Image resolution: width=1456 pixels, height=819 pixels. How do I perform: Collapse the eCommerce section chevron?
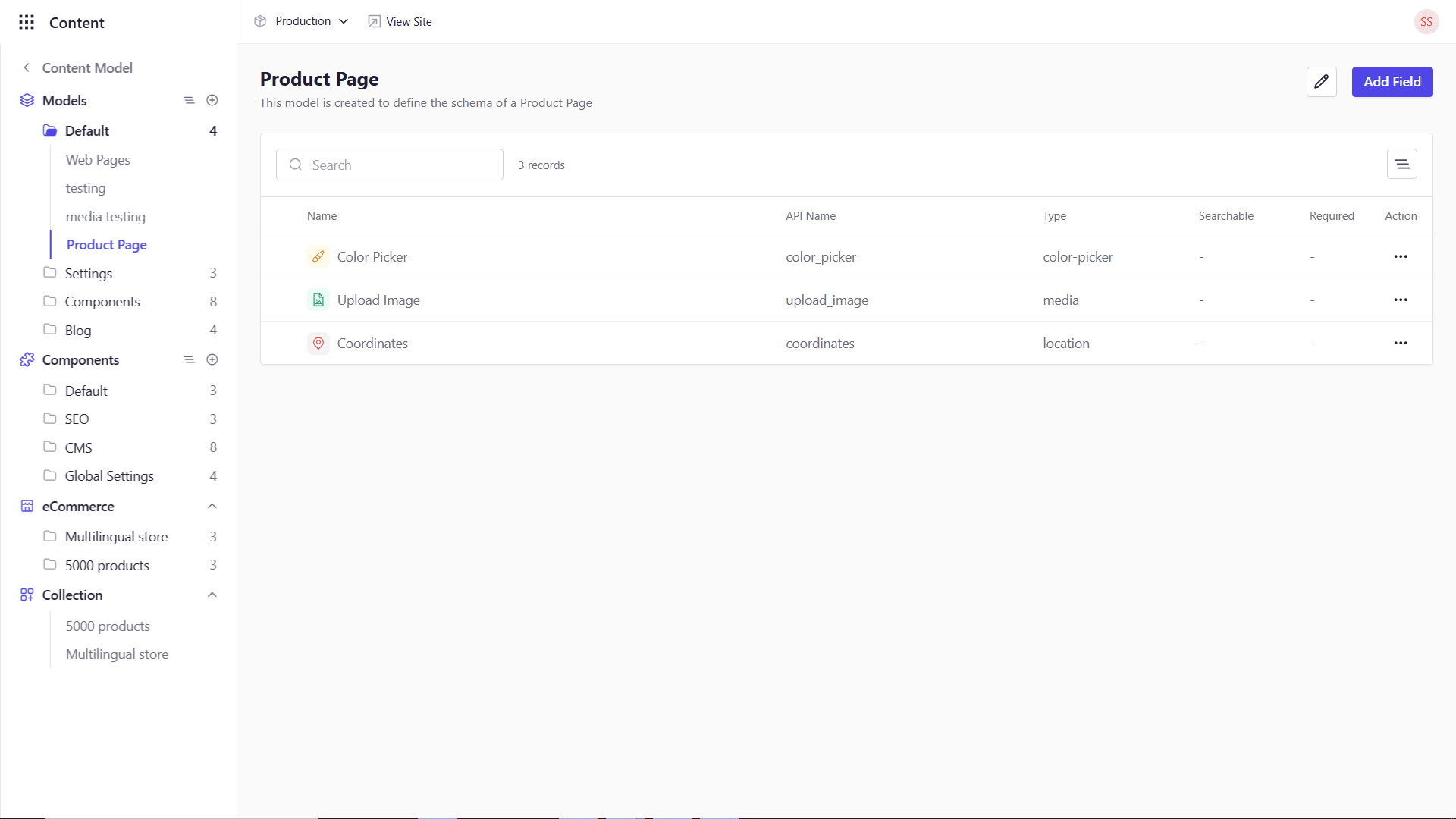pos(212,506)
